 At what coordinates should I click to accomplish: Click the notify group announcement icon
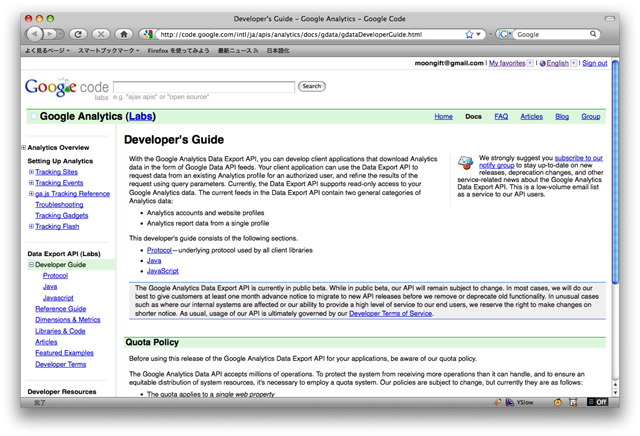point(466,162)
